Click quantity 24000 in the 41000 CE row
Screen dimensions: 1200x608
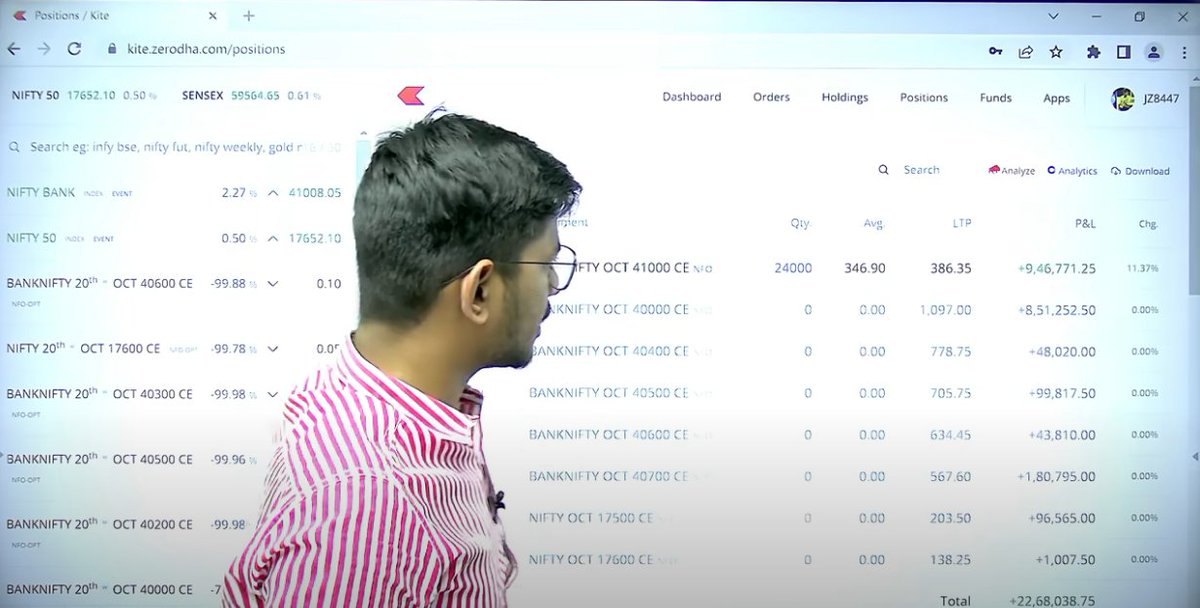(x=793, y=268)
